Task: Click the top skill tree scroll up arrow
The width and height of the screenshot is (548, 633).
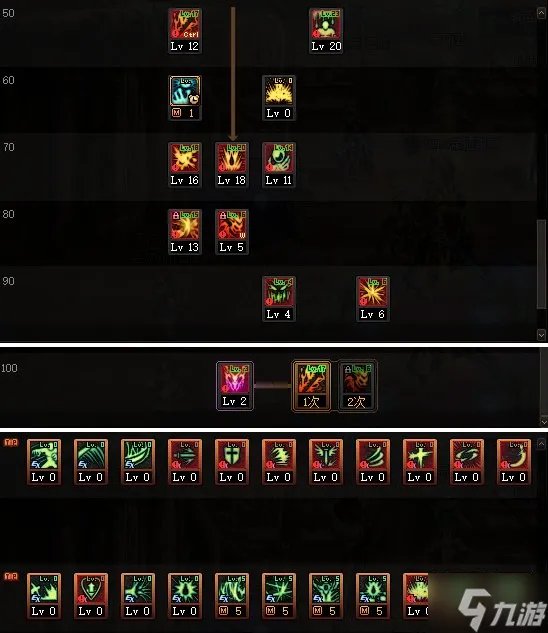Action: coord(541,13)
